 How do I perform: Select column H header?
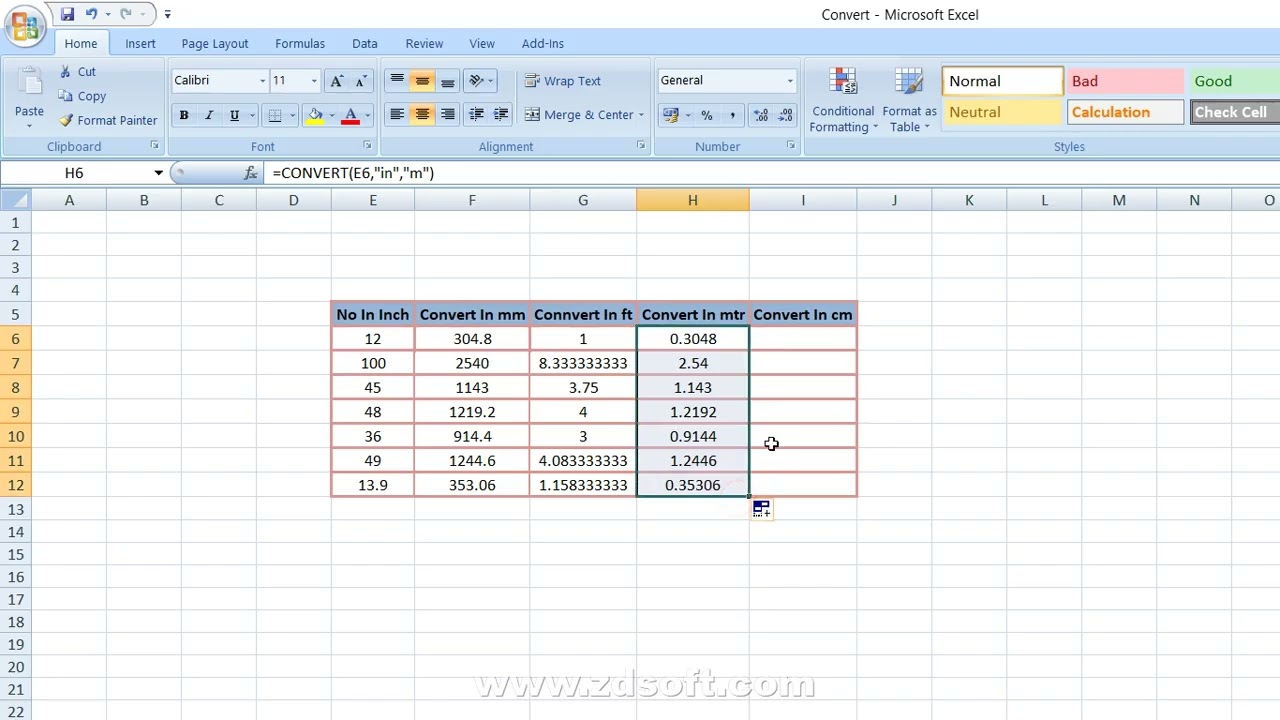[x=693, y=201]
